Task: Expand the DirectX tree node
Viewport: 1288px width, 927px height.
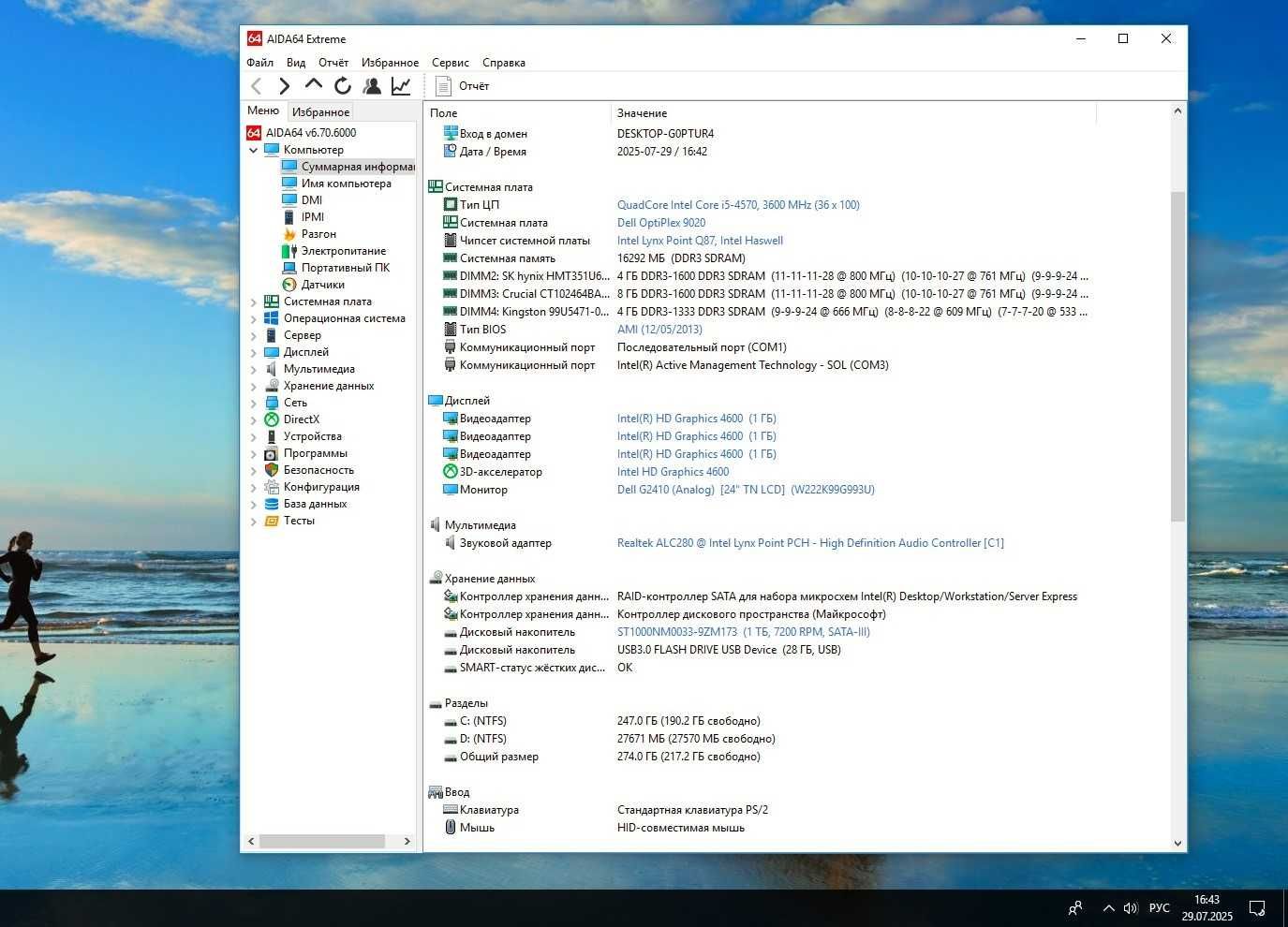Action: tap(254, 419)
